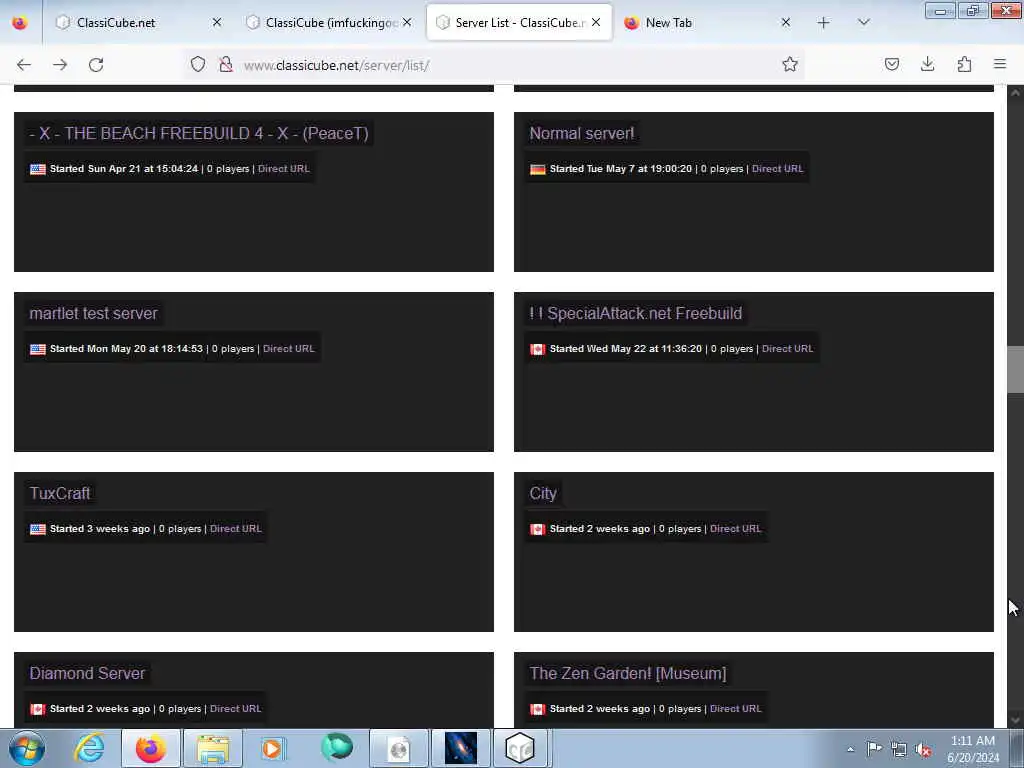This screenshot has height=768, width=1024.
Task: Expand the list all tabs dropdown
Action: [863, 23]
